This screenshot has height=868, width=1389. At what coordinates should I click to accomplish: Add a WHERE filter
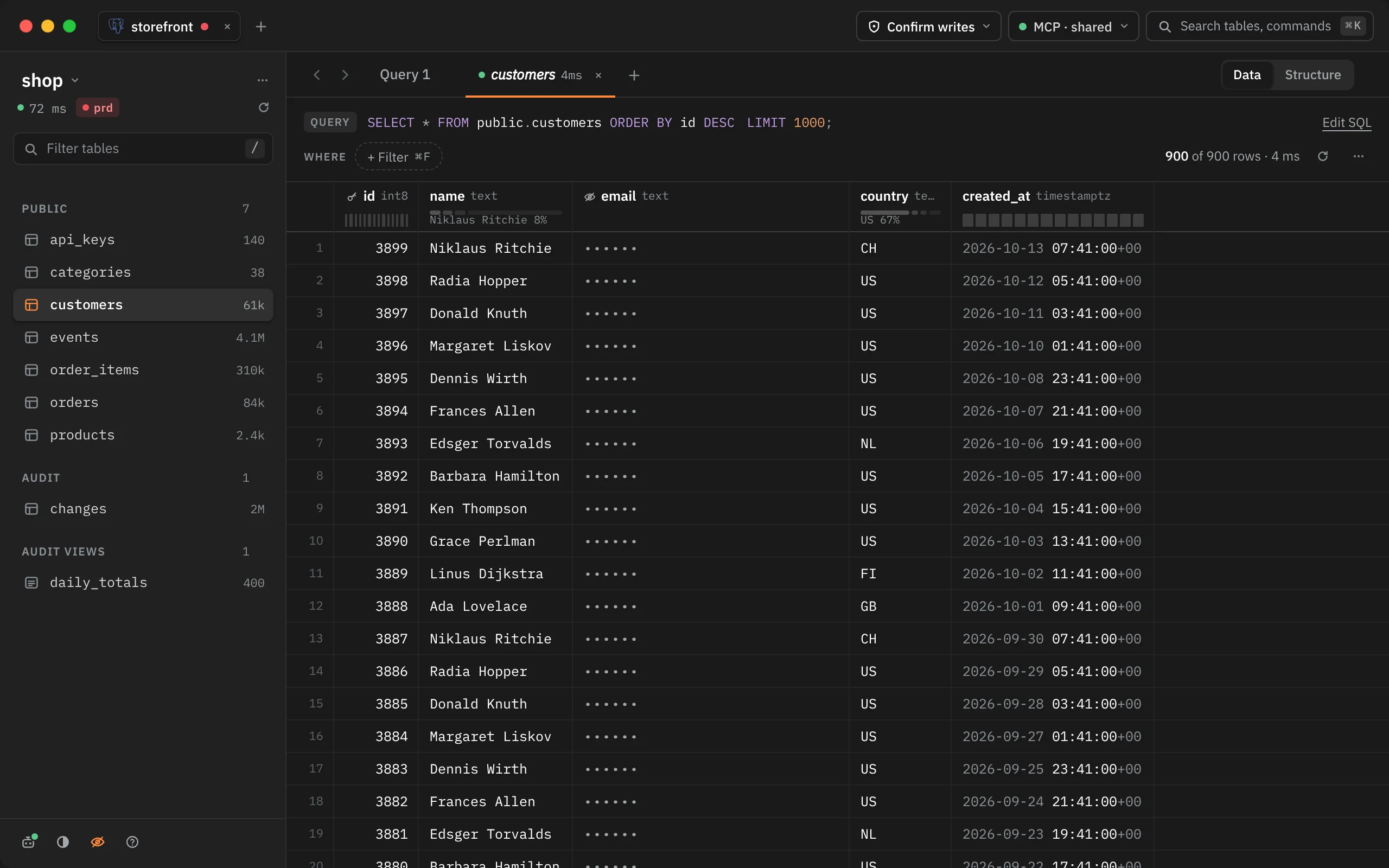pyautogui.click(x=398, y=157)
